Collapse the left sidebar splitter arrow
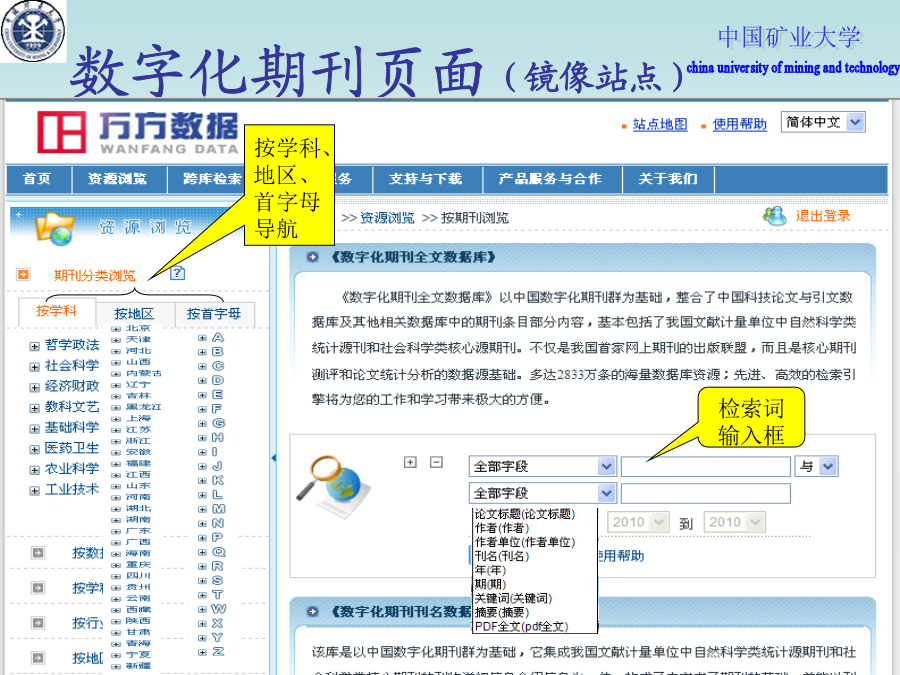 (x=274, y=458)
